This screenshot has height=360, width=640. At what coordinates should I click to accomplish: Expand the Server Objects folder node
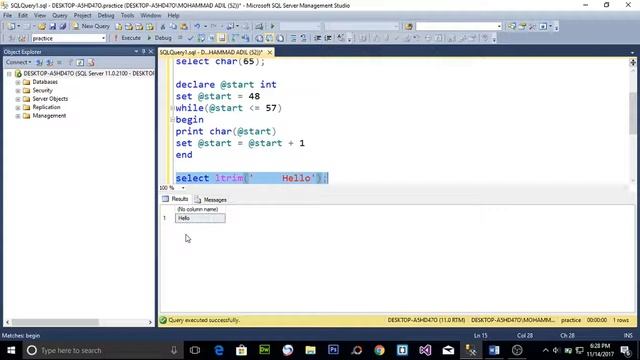pyautogui.click(x=18, y=99)
